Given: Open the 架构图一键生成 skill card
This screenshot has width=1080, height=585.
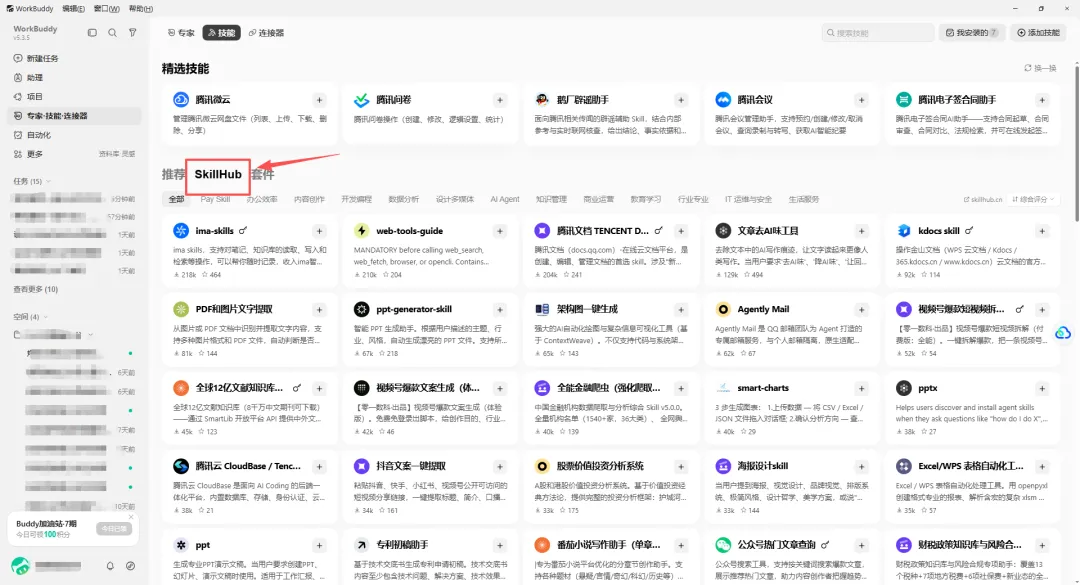Looking at the screenshot, I should [611, 330].
